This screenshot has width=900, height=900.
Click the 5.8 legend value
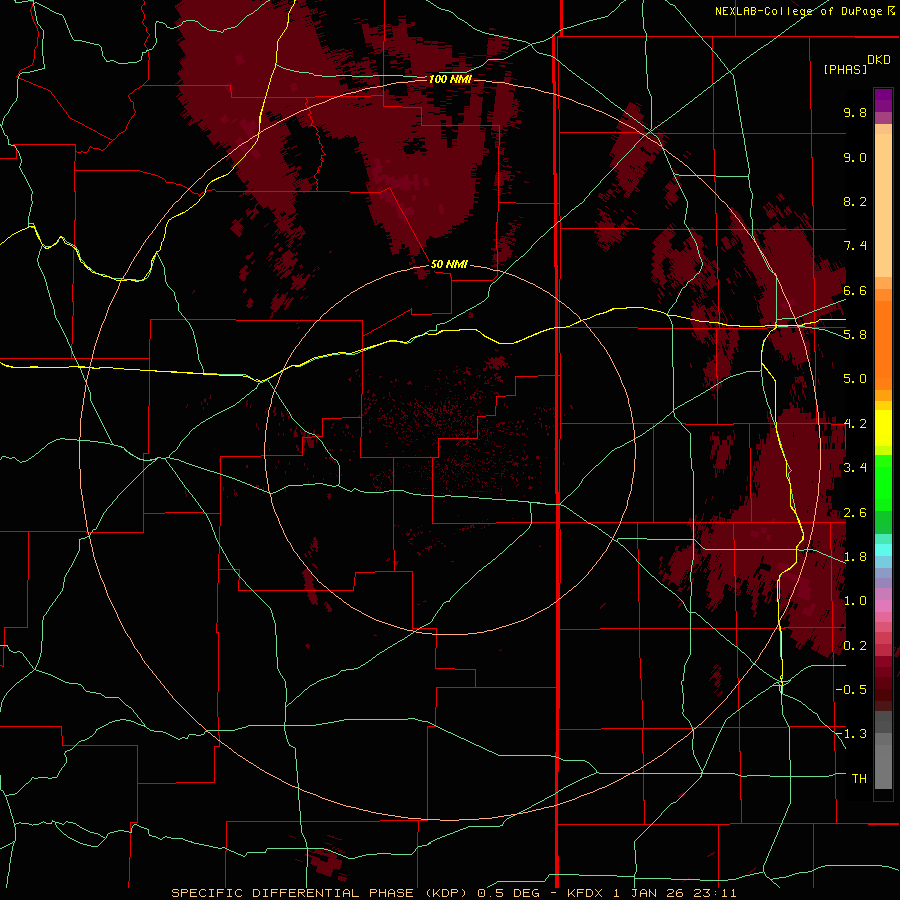click(x=855, y=335)
